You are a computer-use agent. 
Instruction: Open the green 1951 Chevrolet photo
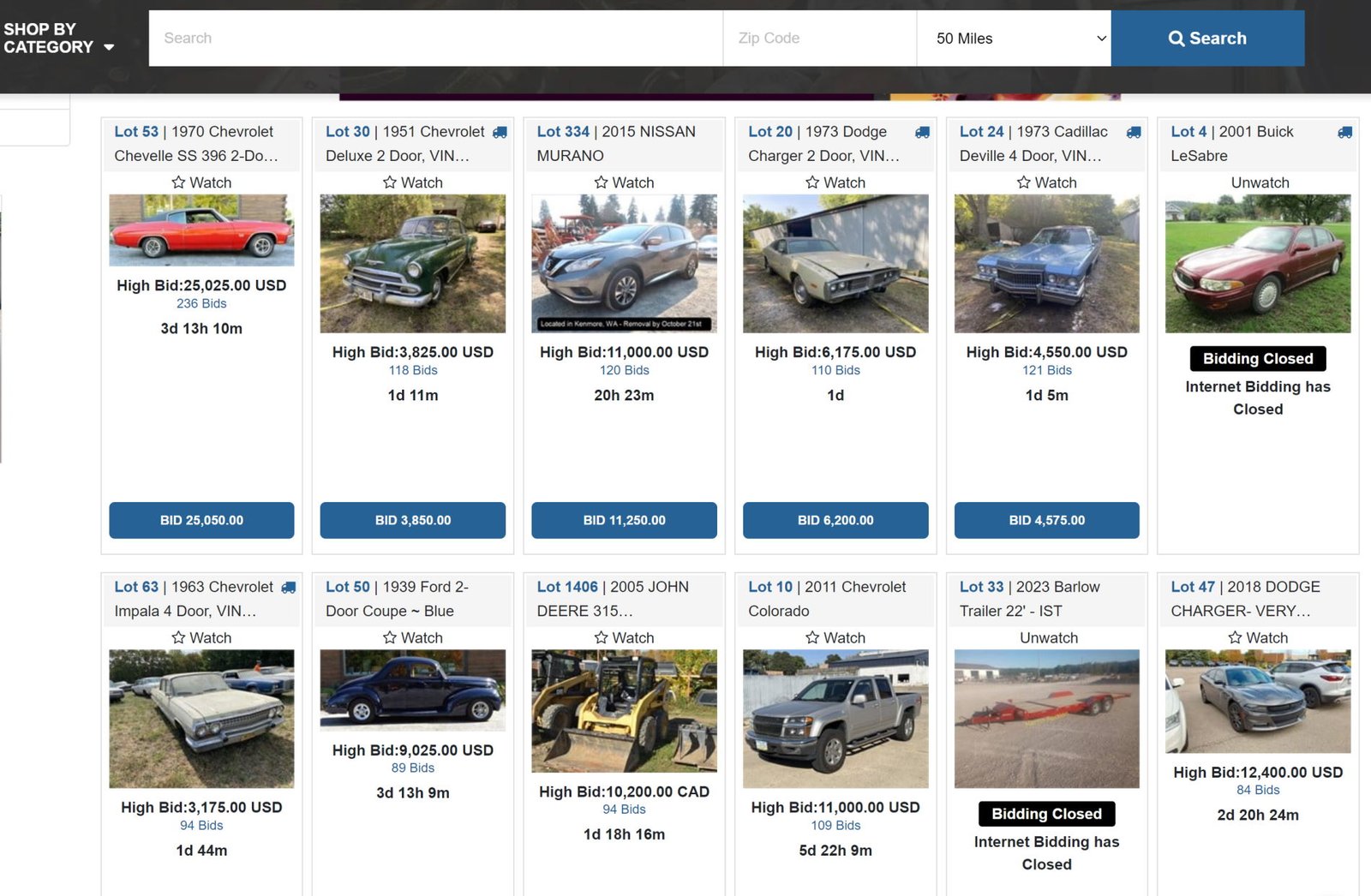(413, 264)
